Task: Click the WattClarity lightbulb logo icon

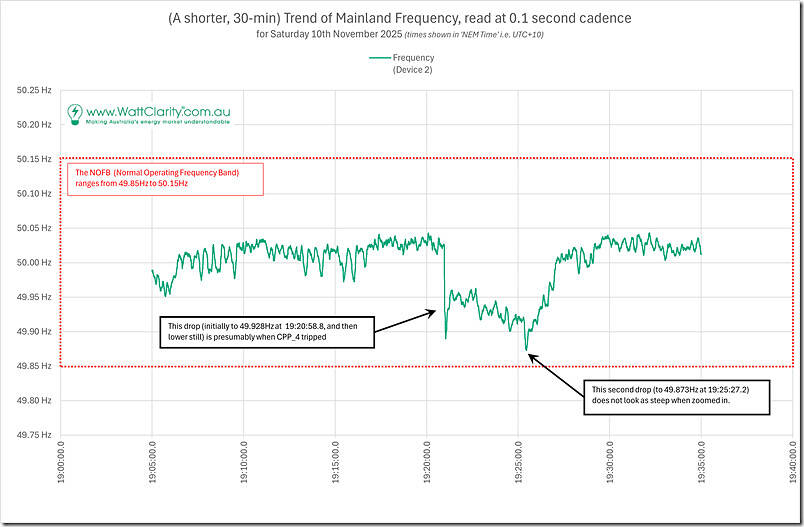Action: tap(76, 112)
